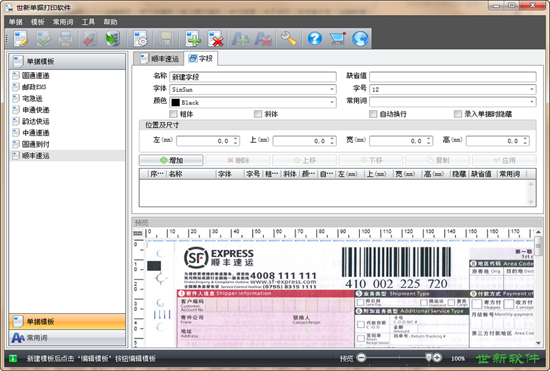Switch to the 顺丰速运 tab
Screen dimensions: 550x371
pyautogui.click(x=159, y=59)
